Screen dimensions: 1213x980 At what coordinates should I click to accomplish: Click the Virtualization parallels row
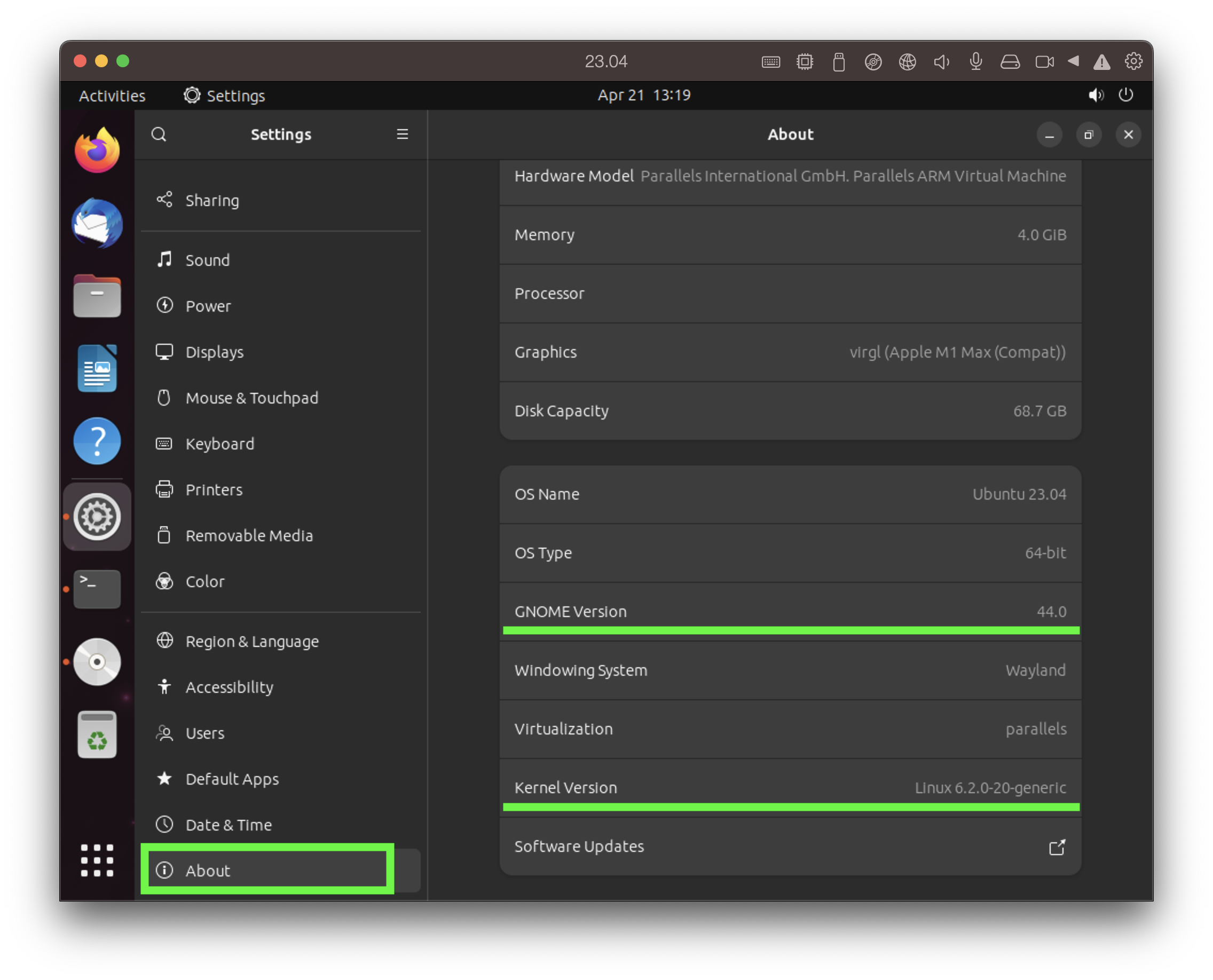(791, 729)
